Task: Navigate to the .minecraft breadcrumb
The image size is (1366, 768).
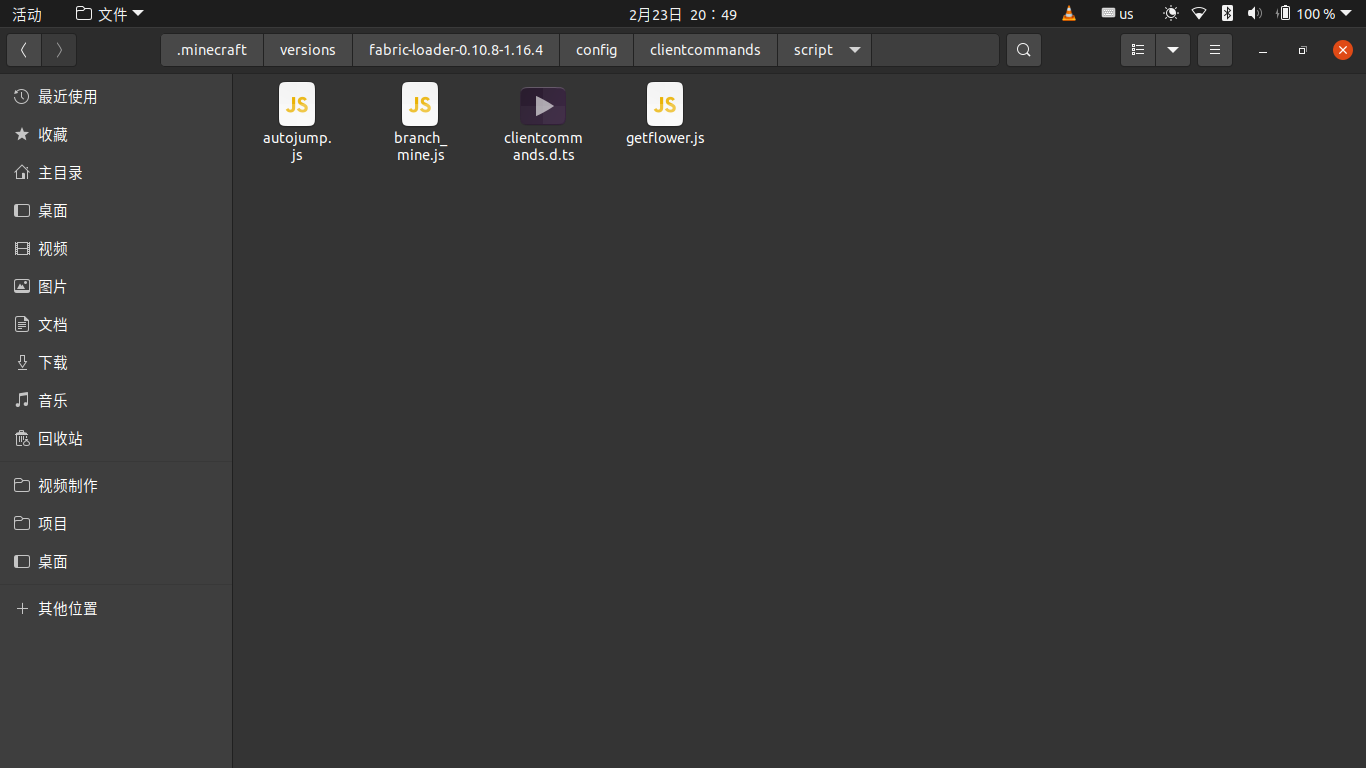Action: tap(211, 49)
